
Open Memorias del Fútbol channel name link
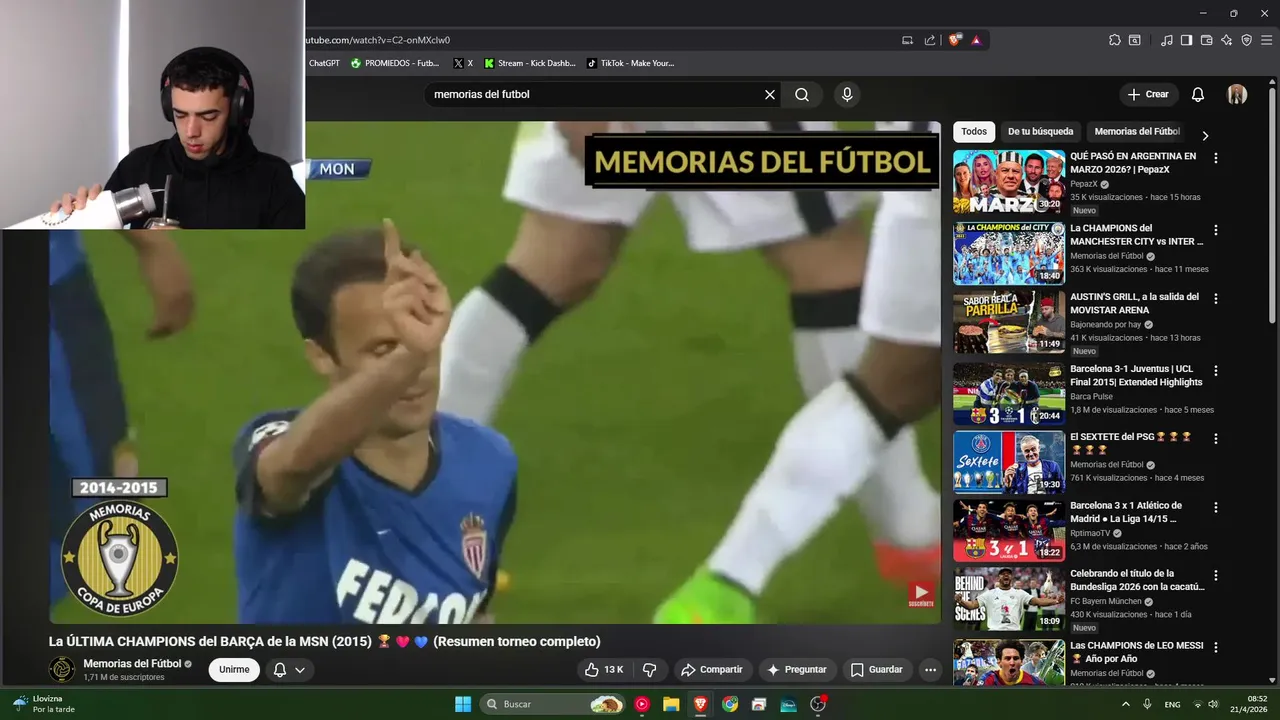tap(132, 664)
